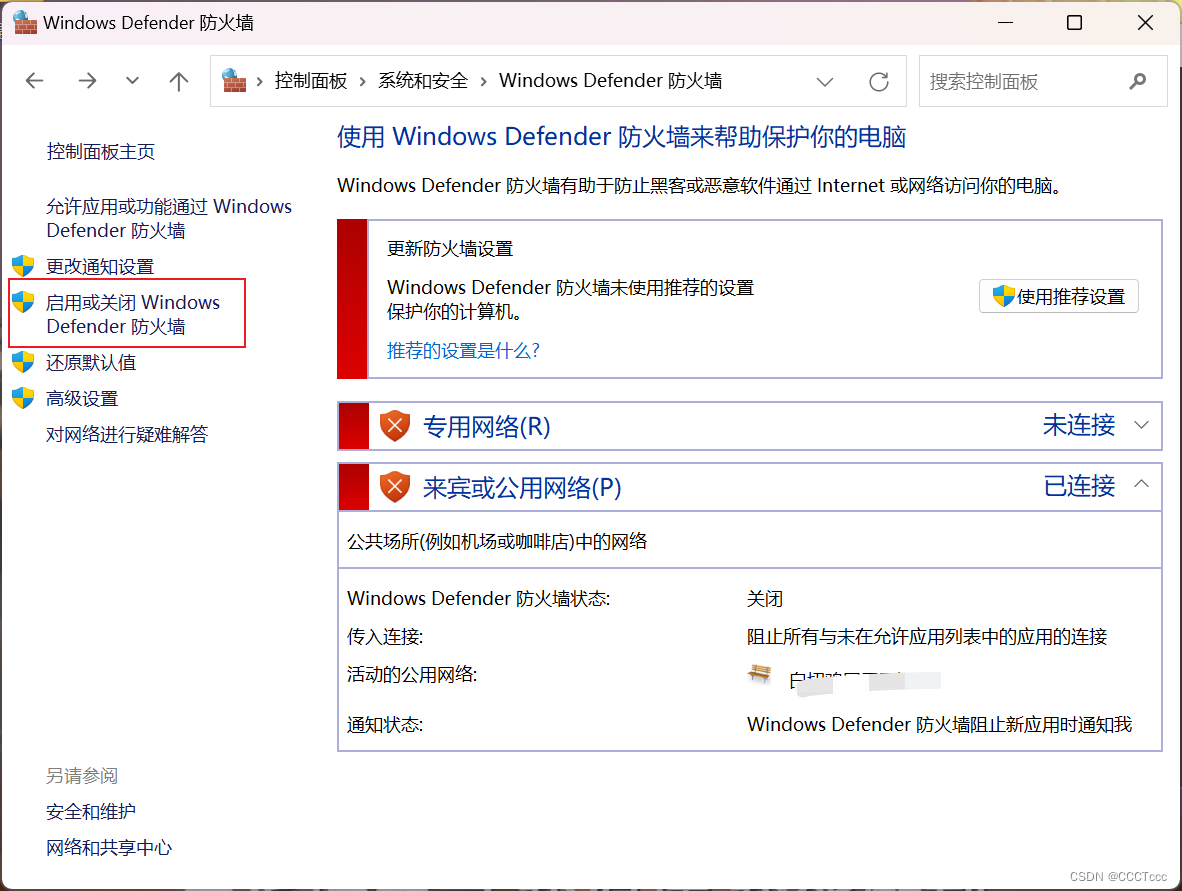Click 传入连接: label

(x=384, y=637)
